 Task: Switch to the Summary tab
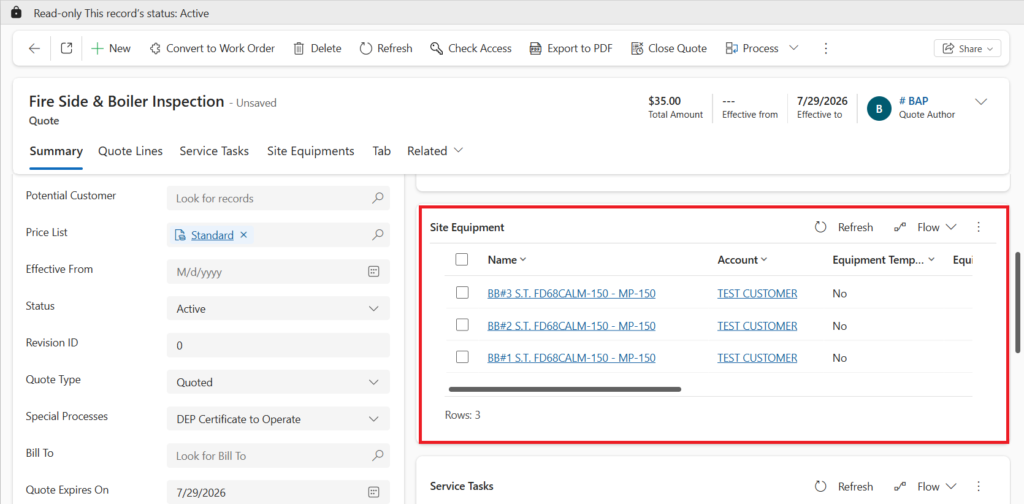pos(56,151)
